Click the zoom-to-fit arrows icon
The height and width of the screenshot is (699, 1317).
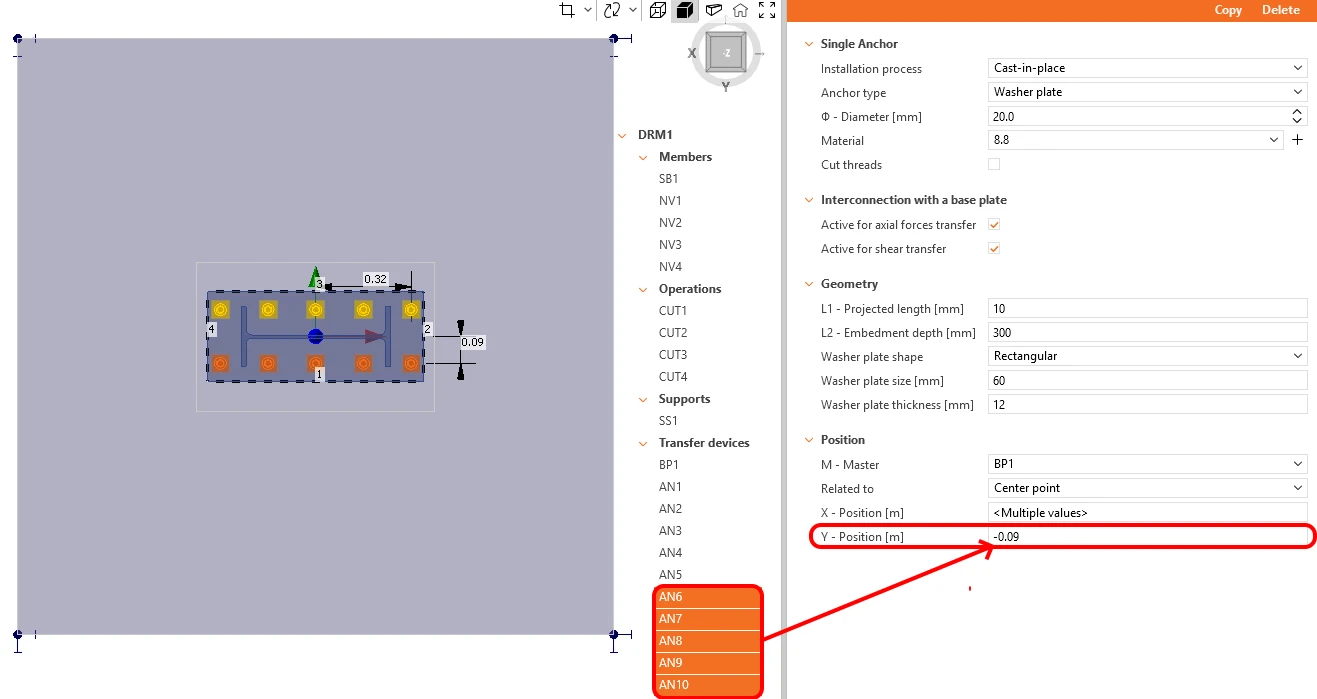tap(767, 10)
